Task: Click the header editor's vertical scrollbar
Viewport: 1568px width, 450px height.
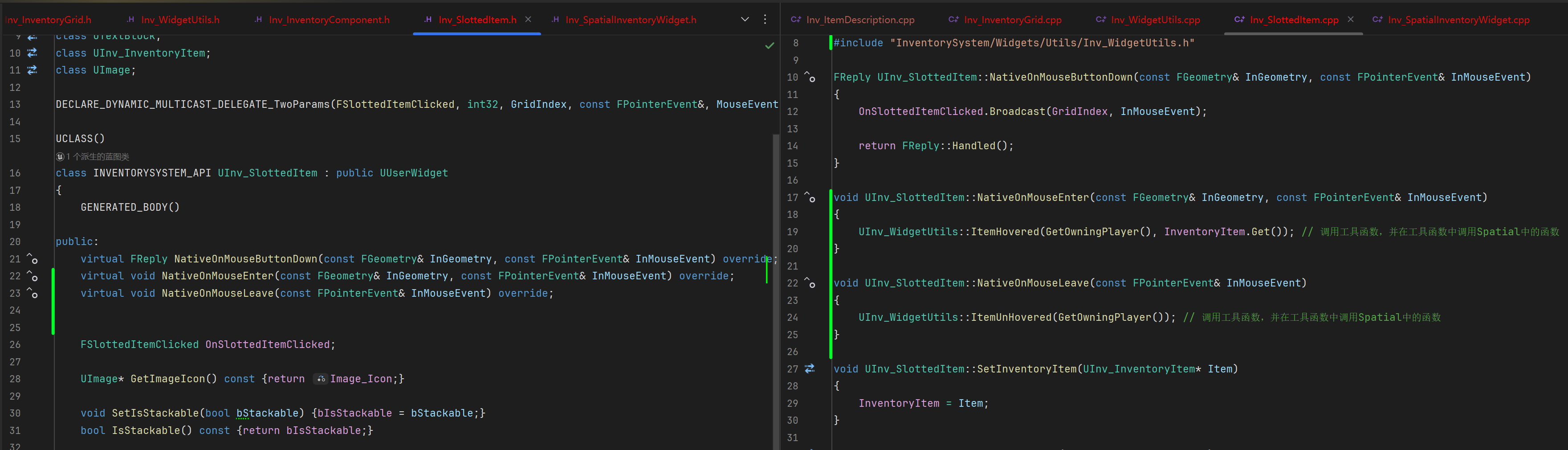Action: click(x=775, y=291)
